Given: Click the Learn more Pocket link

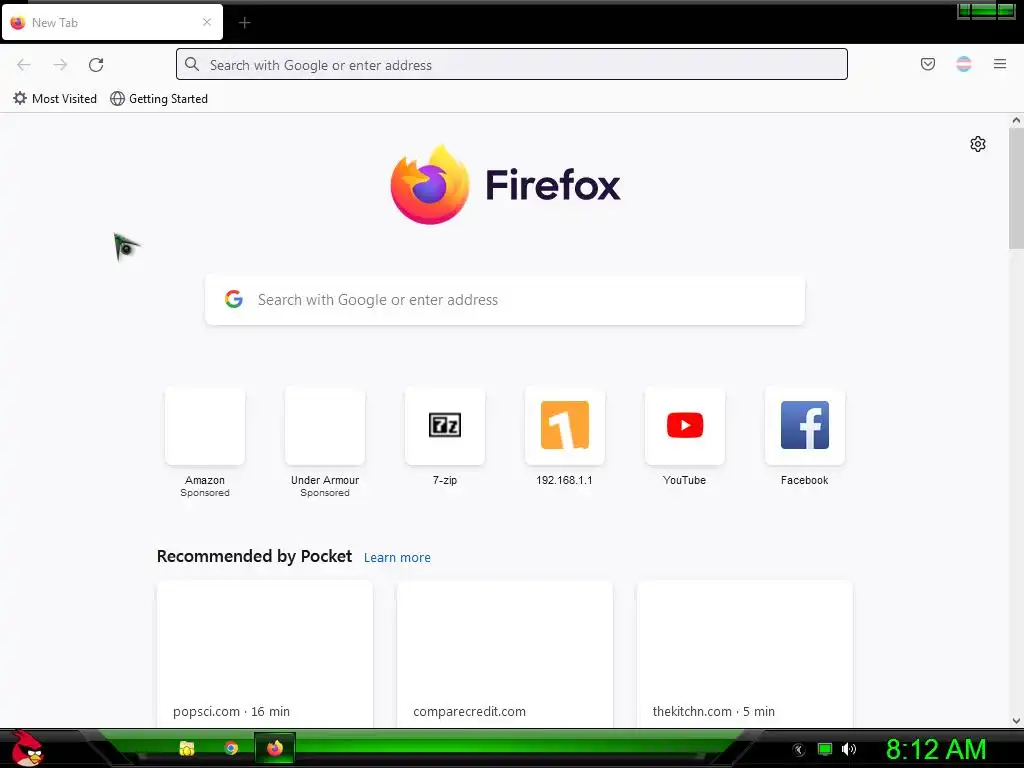Looking at the screenshot, I should 397,558.
